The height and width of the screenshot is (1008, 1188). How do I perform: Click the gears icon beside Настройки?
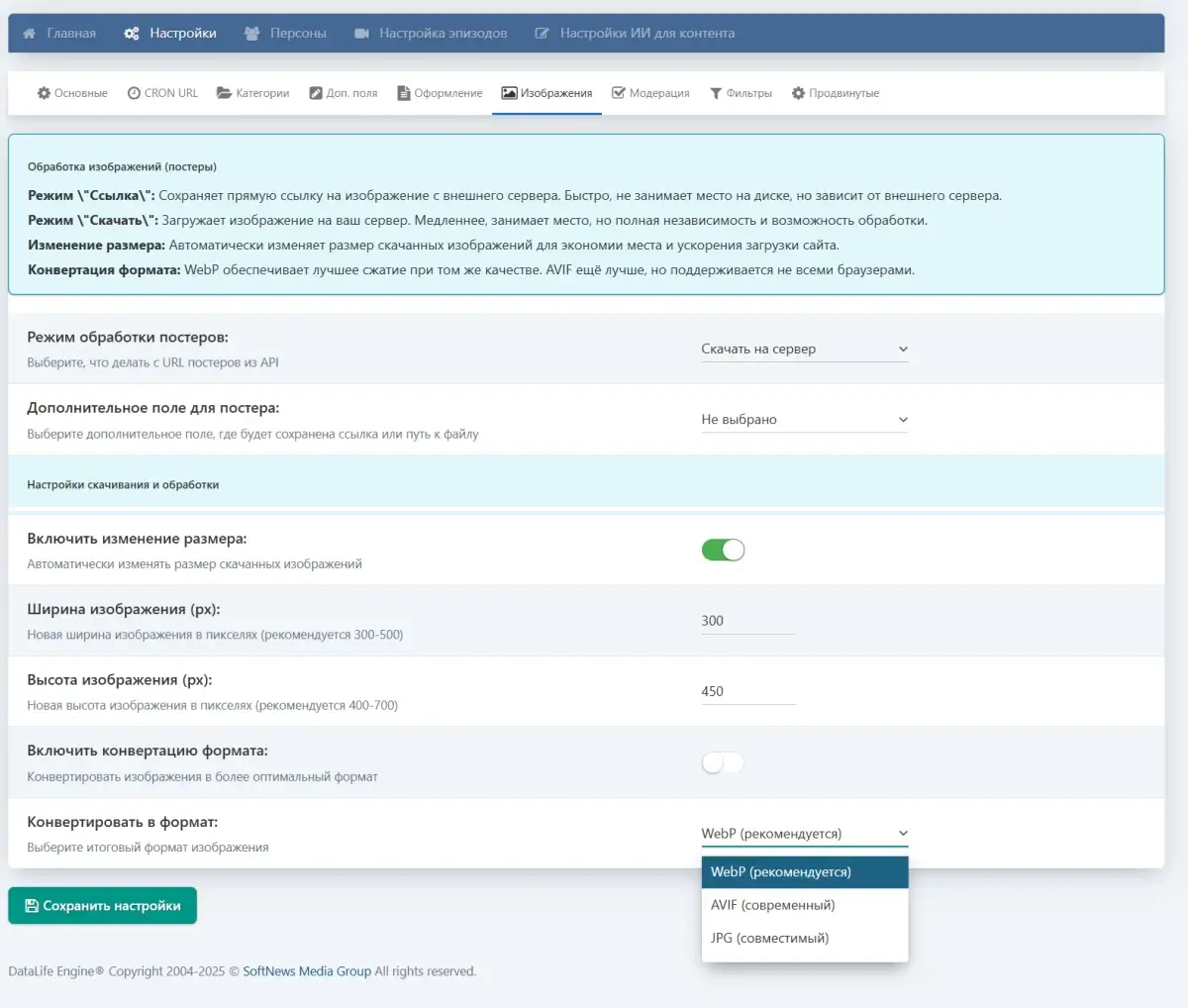[x=132, y=34]
